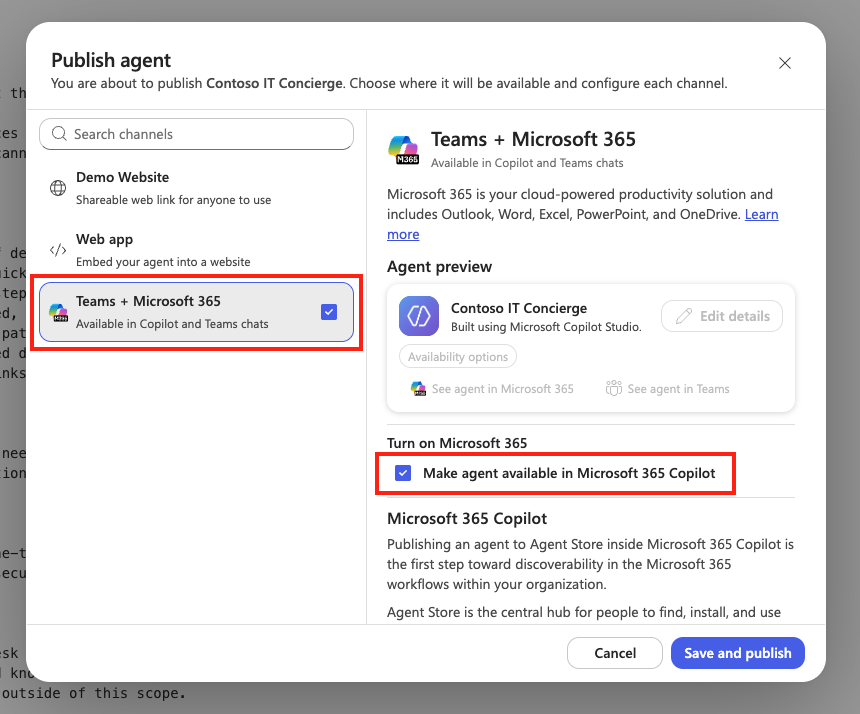Select the Web app channel
860x714 pixels.
196,250
